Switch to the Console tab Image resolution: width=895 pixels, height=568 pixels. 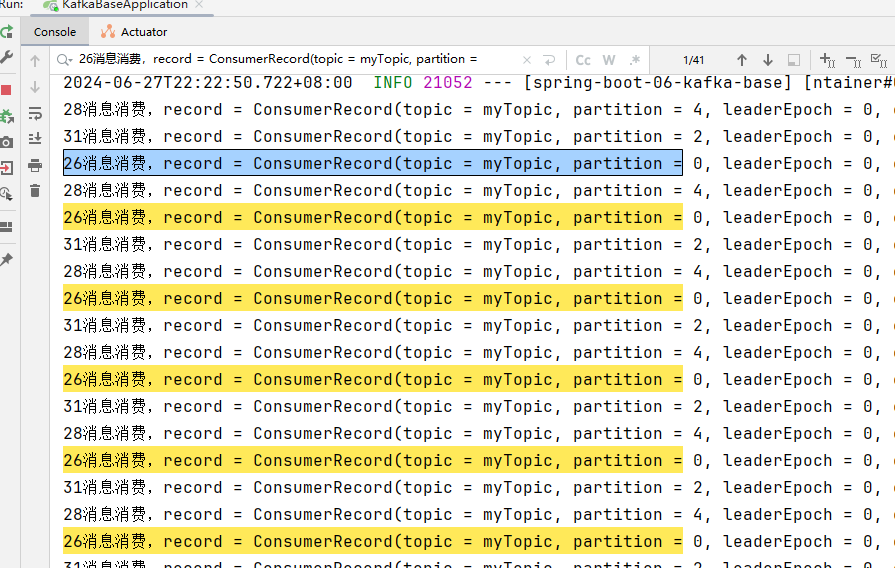55,32
